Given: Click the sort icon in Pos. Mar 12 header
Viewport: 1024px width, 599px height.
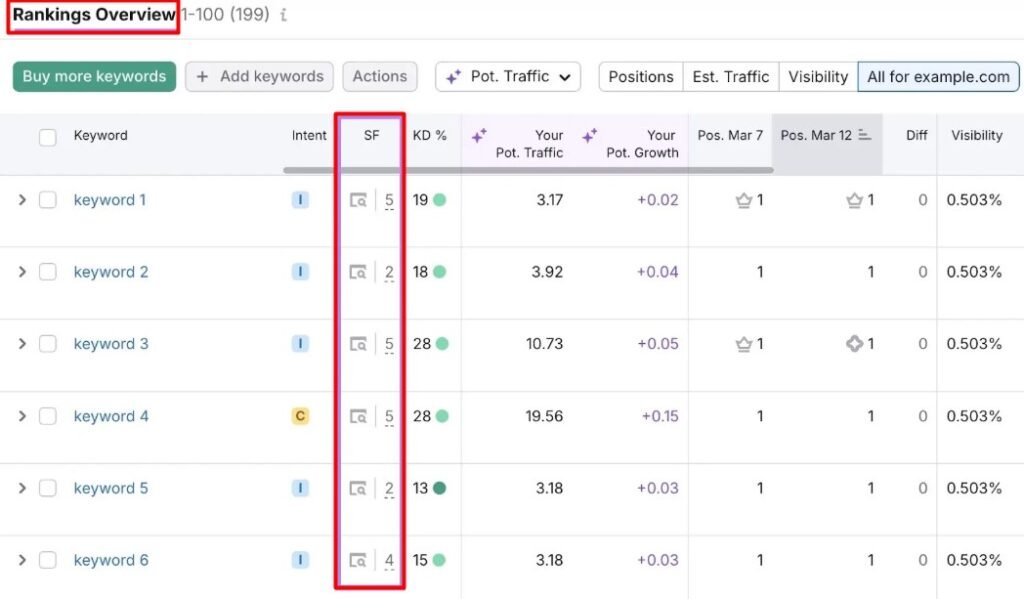Looking at the screenshot, I should coord(865,135).
